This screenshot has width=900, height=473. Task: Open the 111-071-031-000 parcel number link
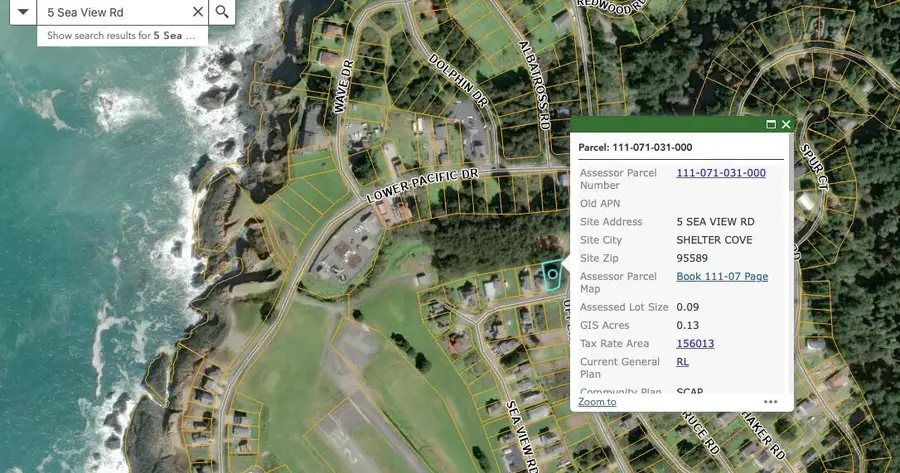[721, 173]
